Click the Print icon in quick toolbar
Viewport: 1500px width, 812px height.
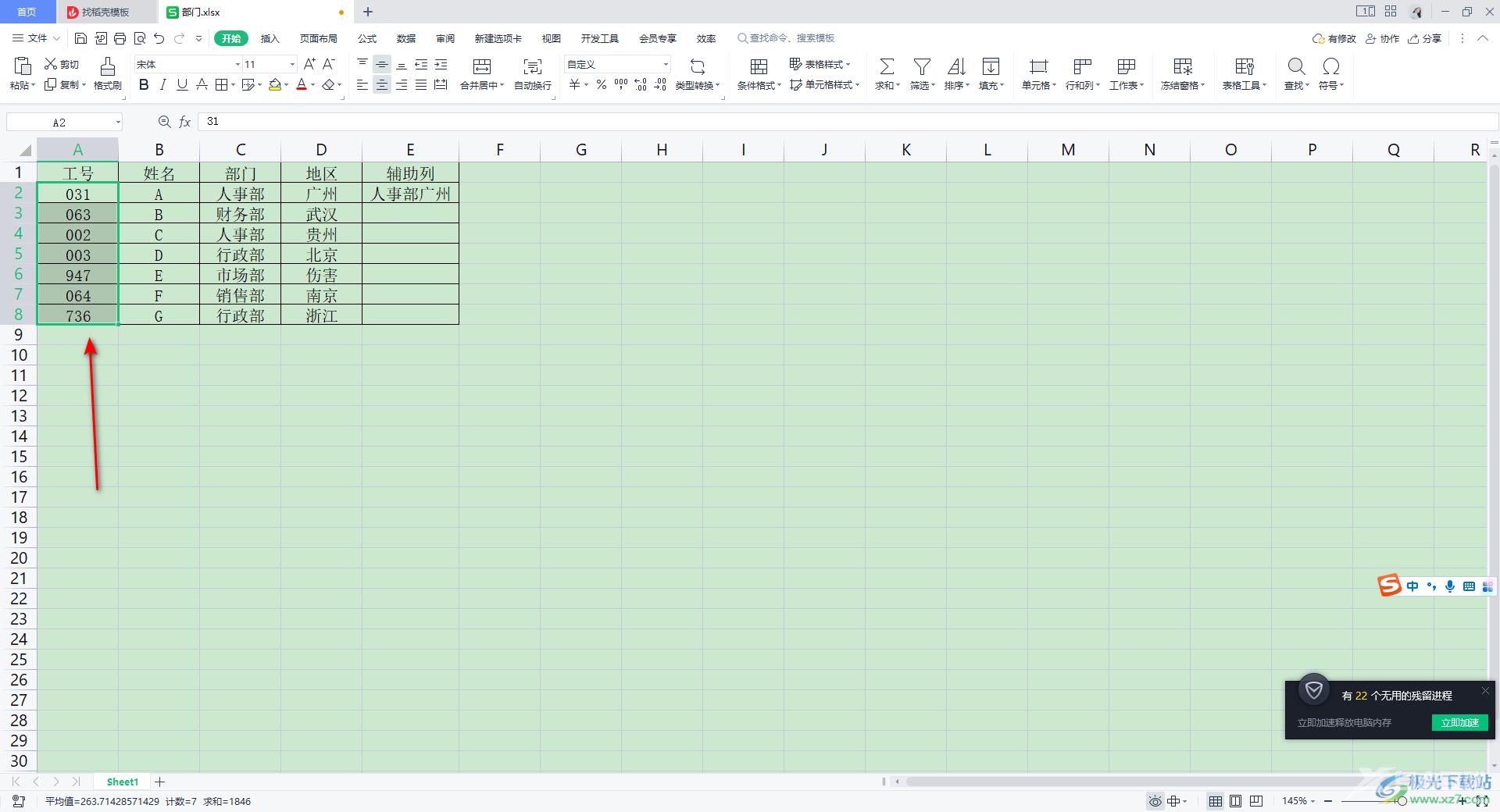pyautogui.click(x=120, y=38)
